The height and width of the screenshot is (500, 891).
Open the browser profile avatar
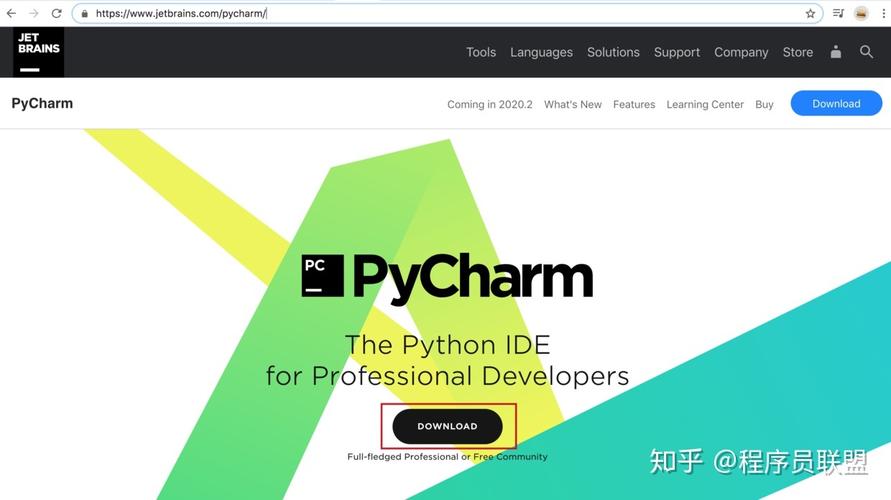point(861,13)
